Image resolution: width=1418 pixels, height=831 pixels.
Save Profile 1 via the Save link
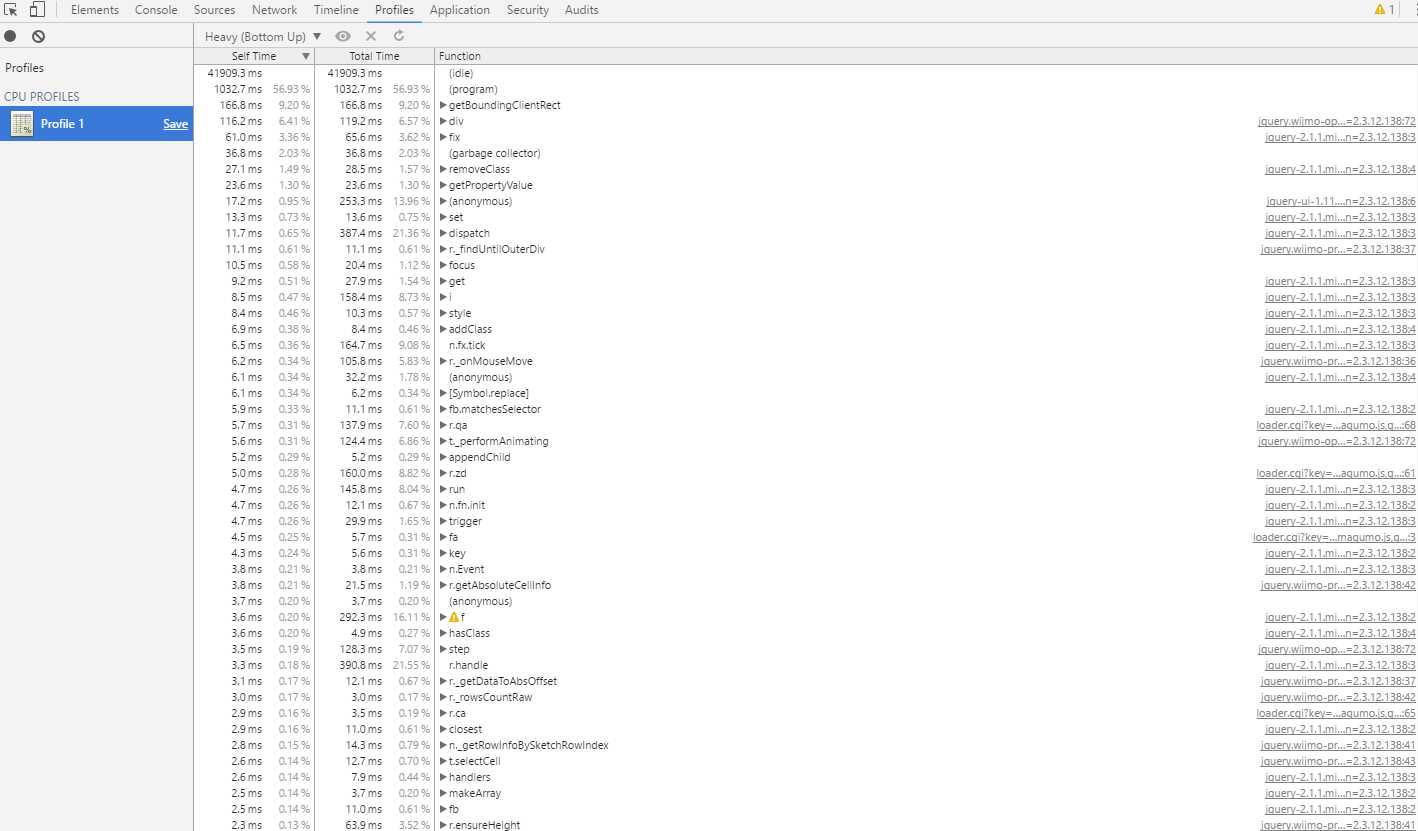[x=176, y=124]
